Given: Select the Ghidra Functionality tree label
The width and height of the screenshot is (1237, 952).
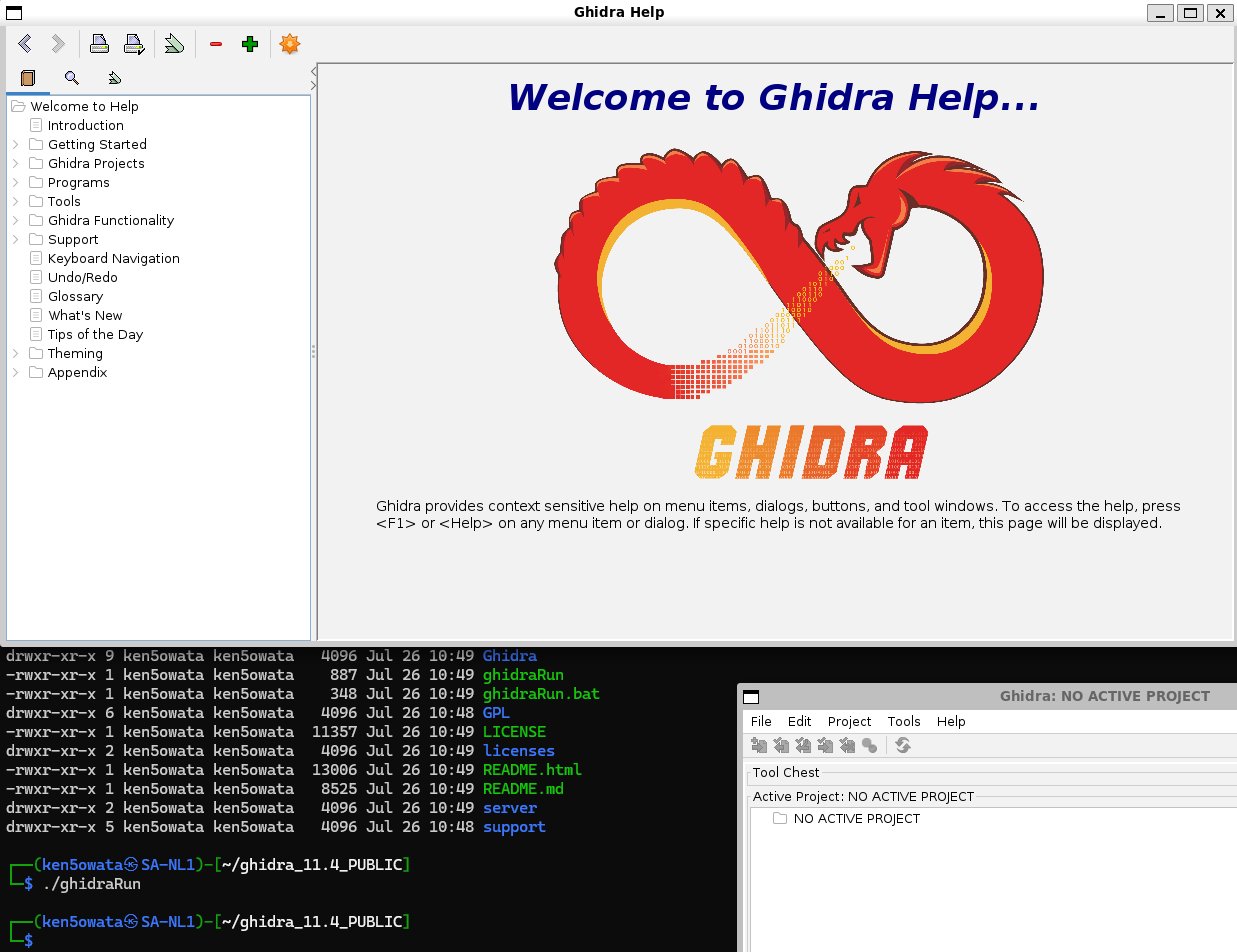Looking at the screenshot, I should tap(111, 220).
